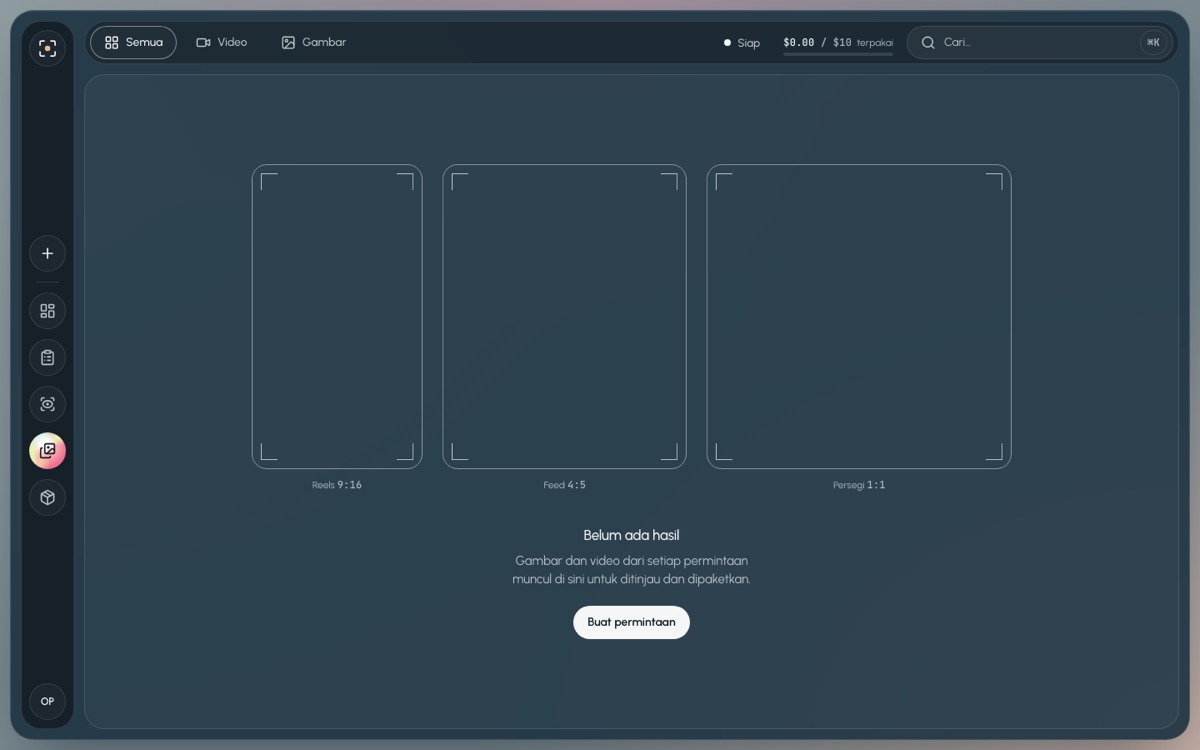The width and height of the screenshot is (1200, 750).
Task: Switch to the Gambar tab
Action: pyautogui.click(x=314, y=43)
